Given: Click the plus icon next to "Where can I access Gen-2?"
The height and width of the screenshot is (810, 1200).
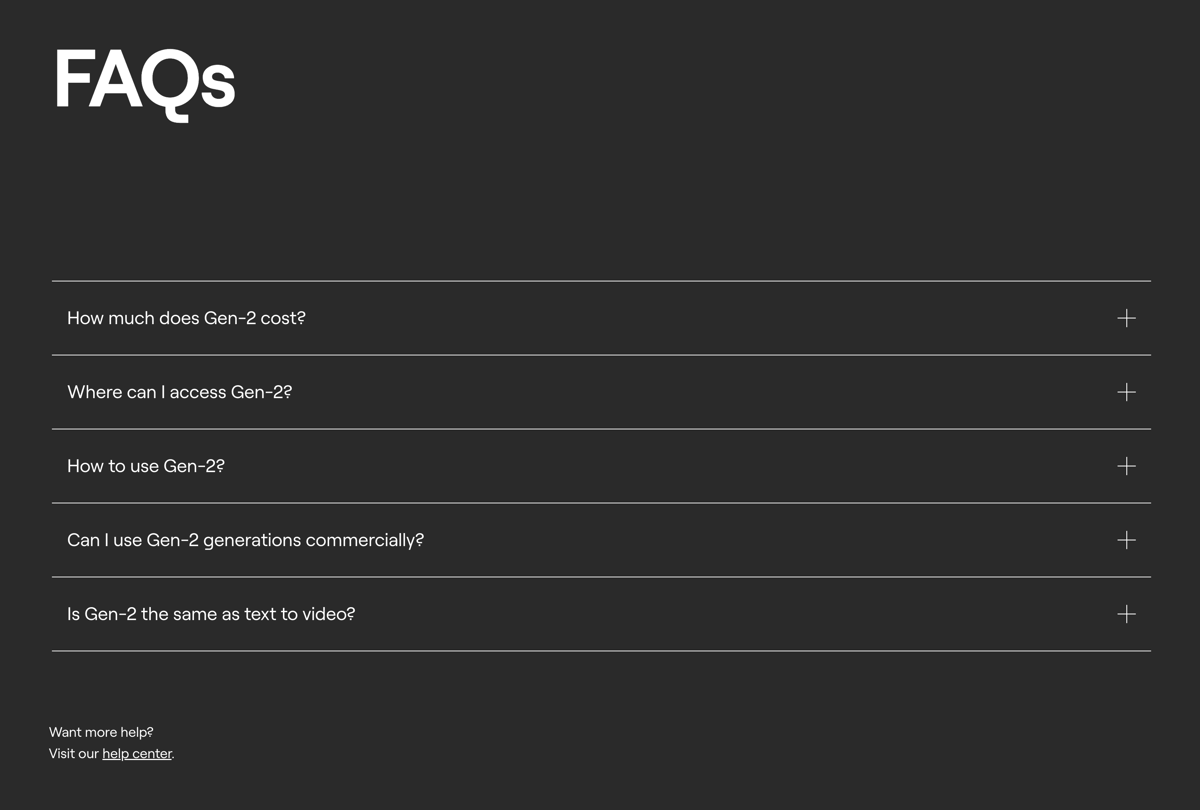Looking at the screenshot, I should pyautogui.click(x=1126, y=392).
